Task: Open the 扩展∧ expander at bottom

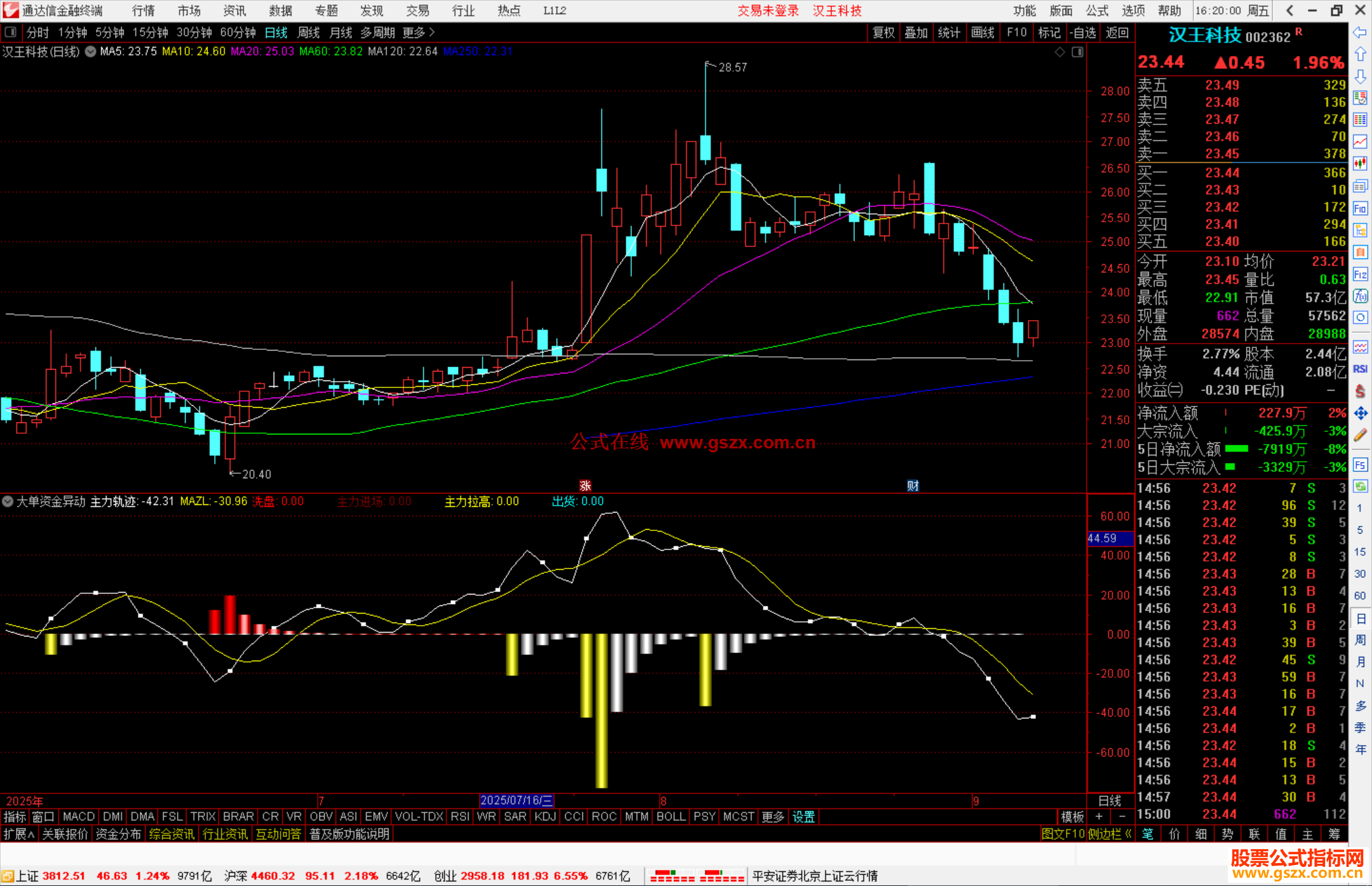Action: point(18,834)
